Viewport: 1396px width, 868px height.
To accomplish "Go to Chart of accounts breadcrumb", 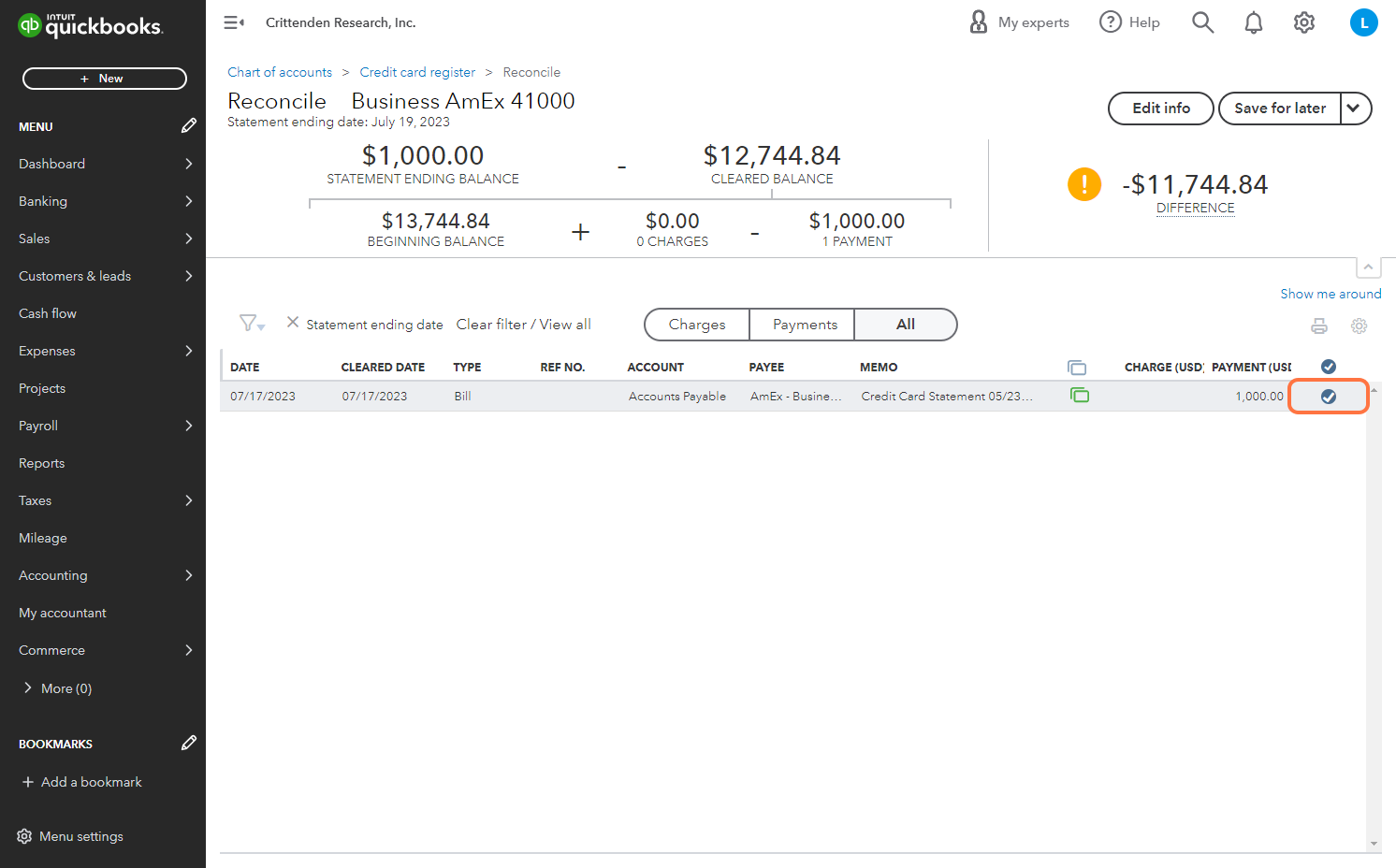I will tap(280, 72).
